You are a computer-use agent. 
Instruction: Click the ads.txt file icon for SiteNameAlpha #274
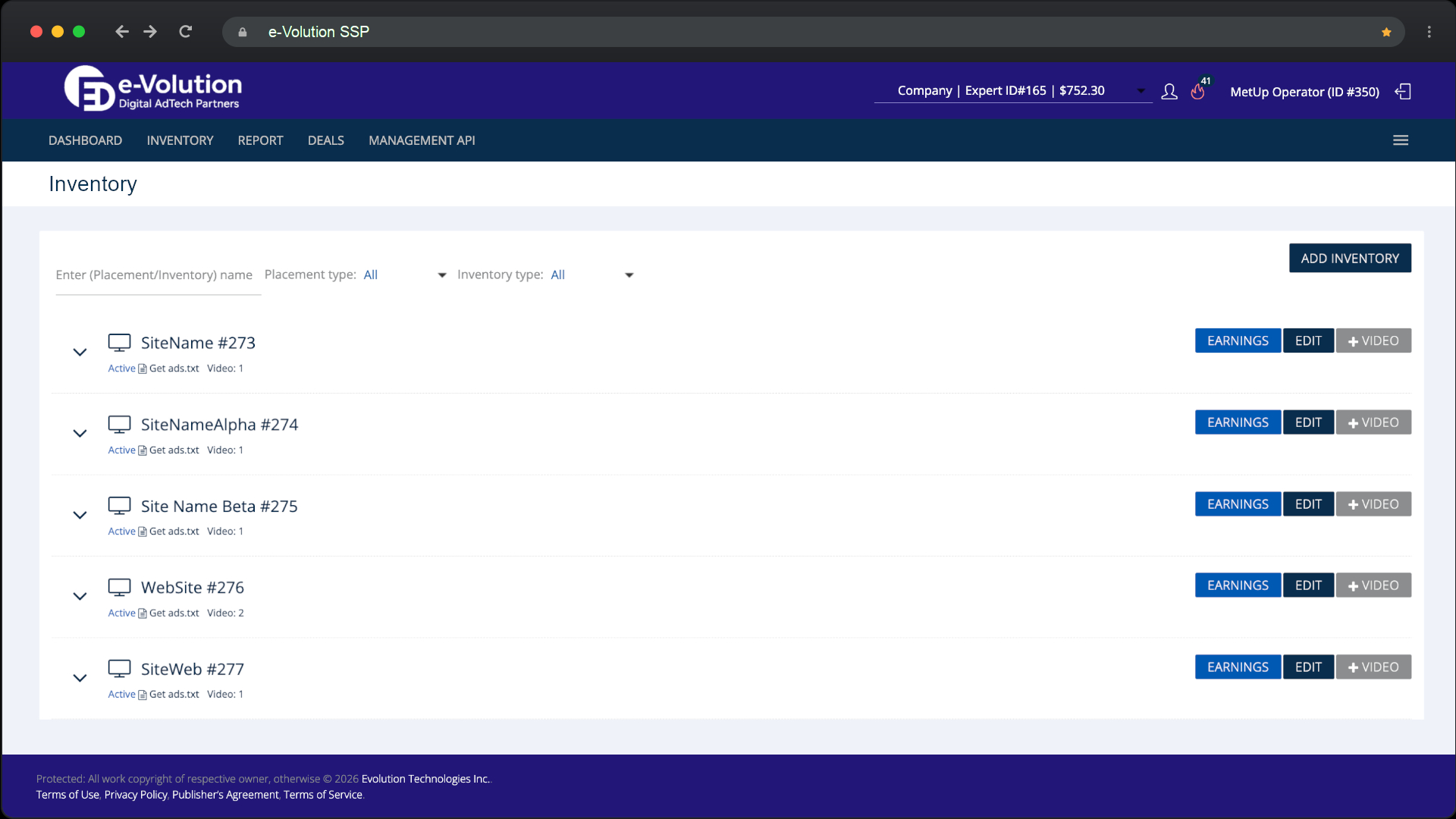tap(143, 450)
